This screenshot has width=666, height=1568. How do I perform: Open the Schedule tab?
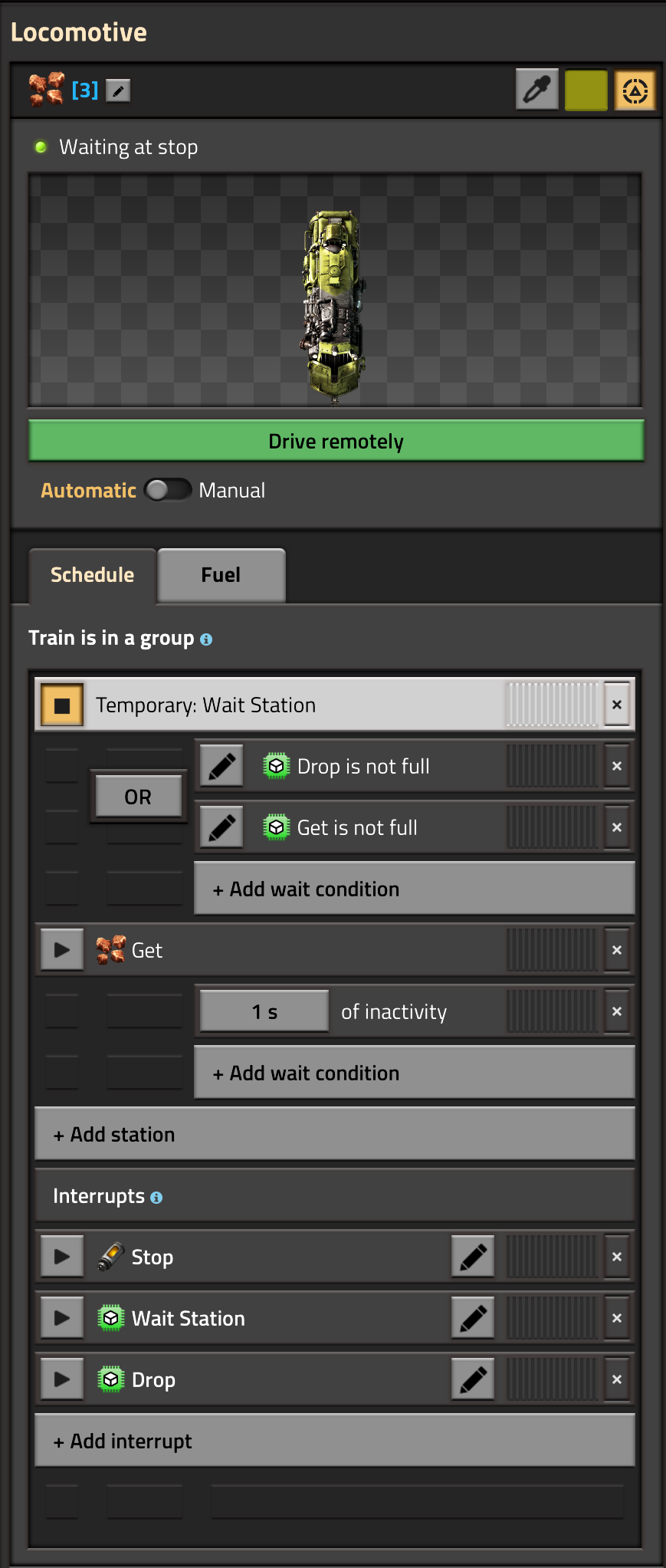[x=92, y=575]
